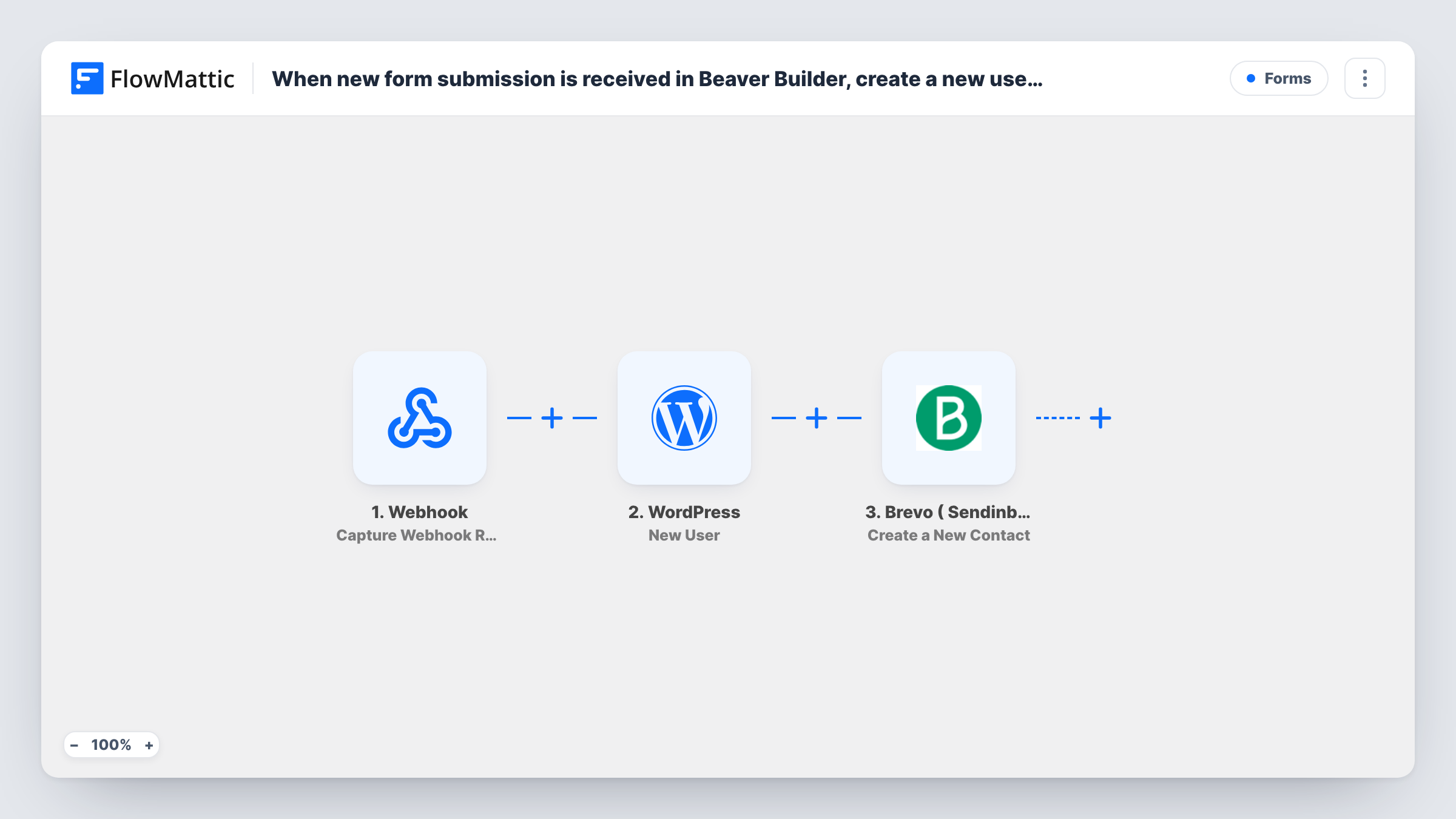The width and height of the screenshot is (1456, 819).
Task: Open the Brevo step icon
Action: point(949,418)
